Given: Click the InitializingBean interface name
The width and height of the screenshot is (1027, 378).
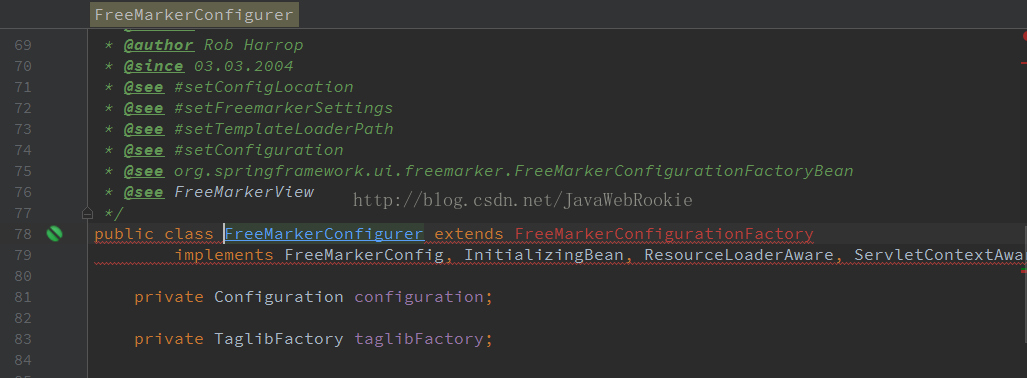Looking at the screenshot, I should tap(544, 255).
